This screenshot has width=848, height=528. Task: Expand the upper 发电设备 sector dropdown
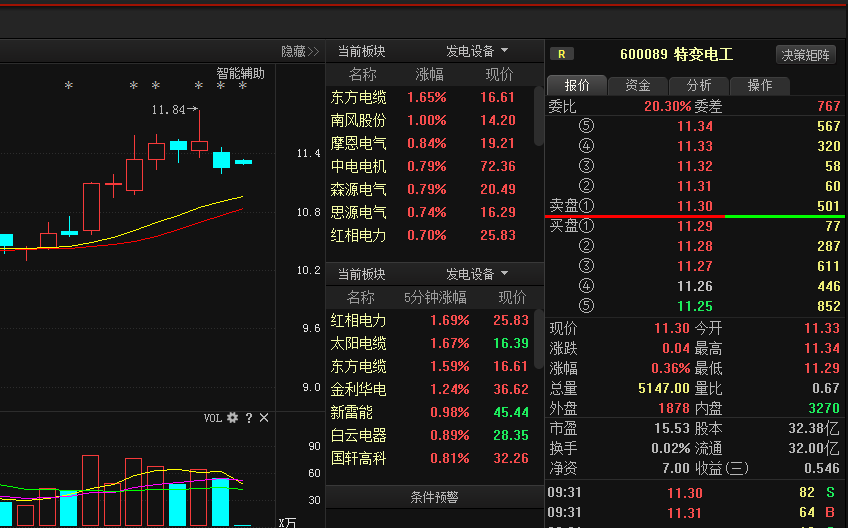477,51
